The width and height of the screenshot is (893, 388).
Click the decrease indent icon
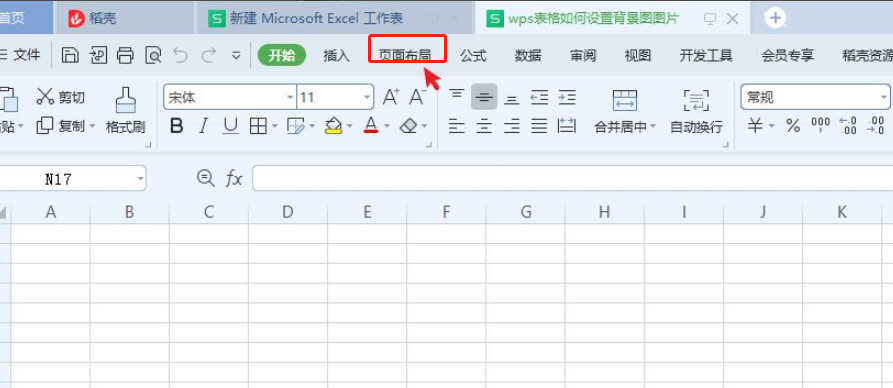pos(539,97)
